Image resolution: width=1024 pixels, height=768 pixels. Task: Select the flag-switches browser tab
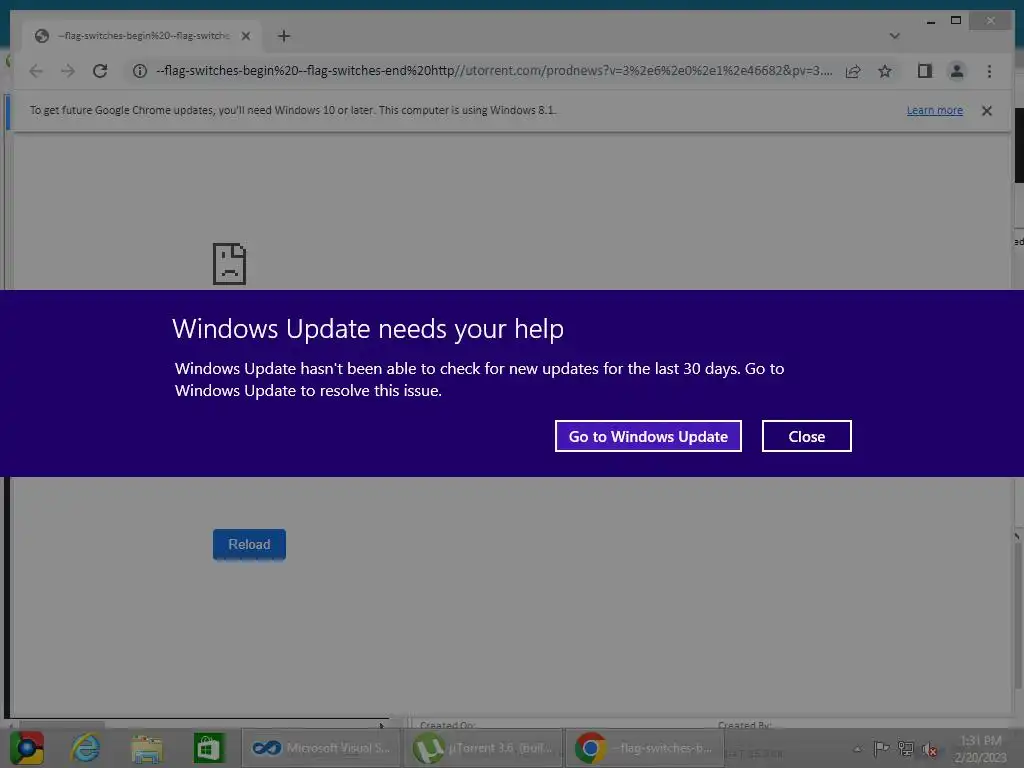point(142,36)
